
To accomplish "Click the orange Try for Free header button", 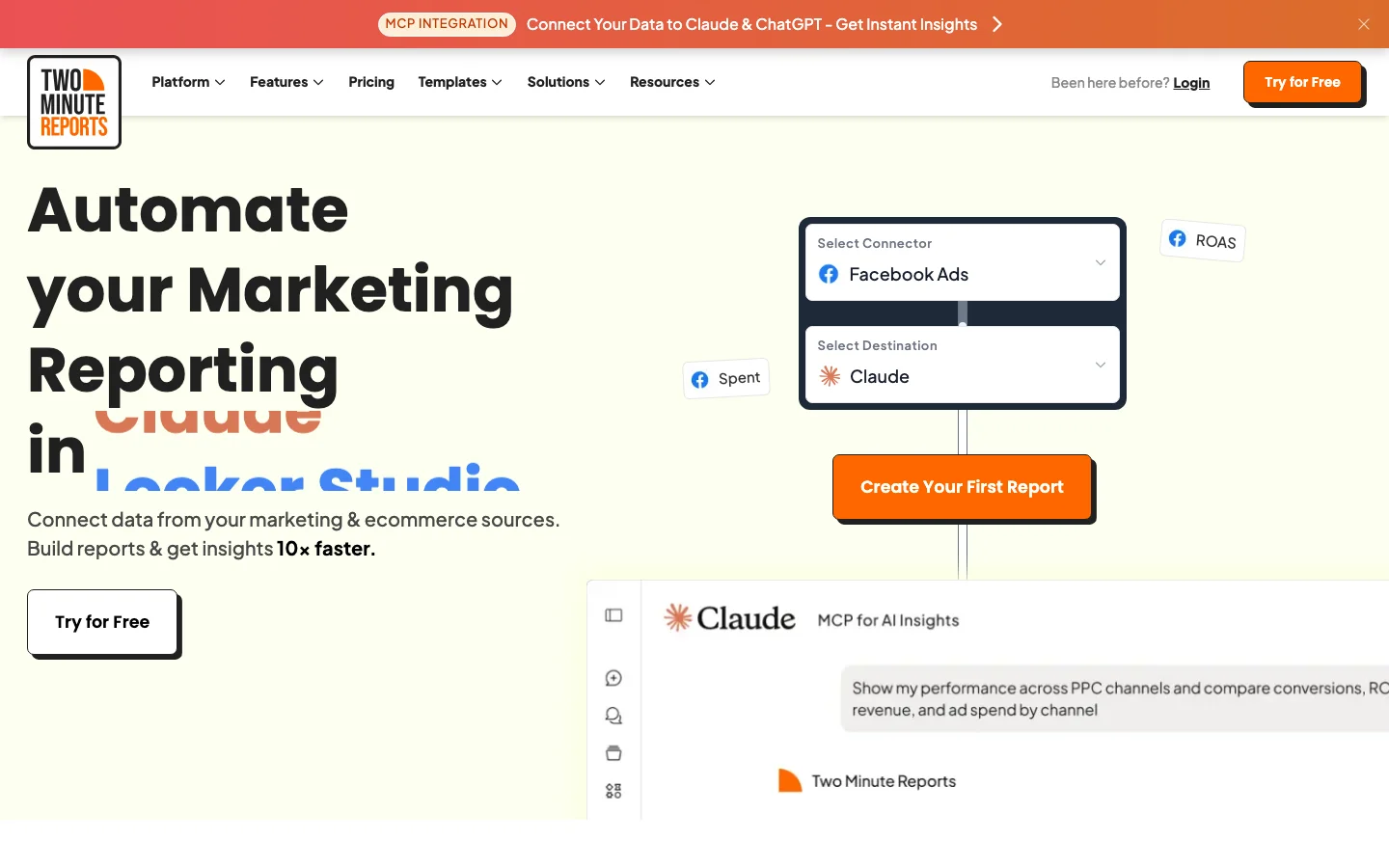I will 1302,82.
